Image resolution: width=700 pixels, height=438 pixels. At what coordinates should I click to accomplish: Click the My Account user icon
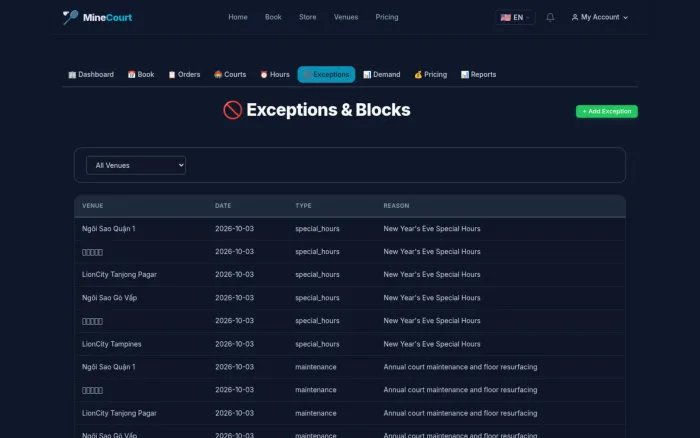click(575, 17)
